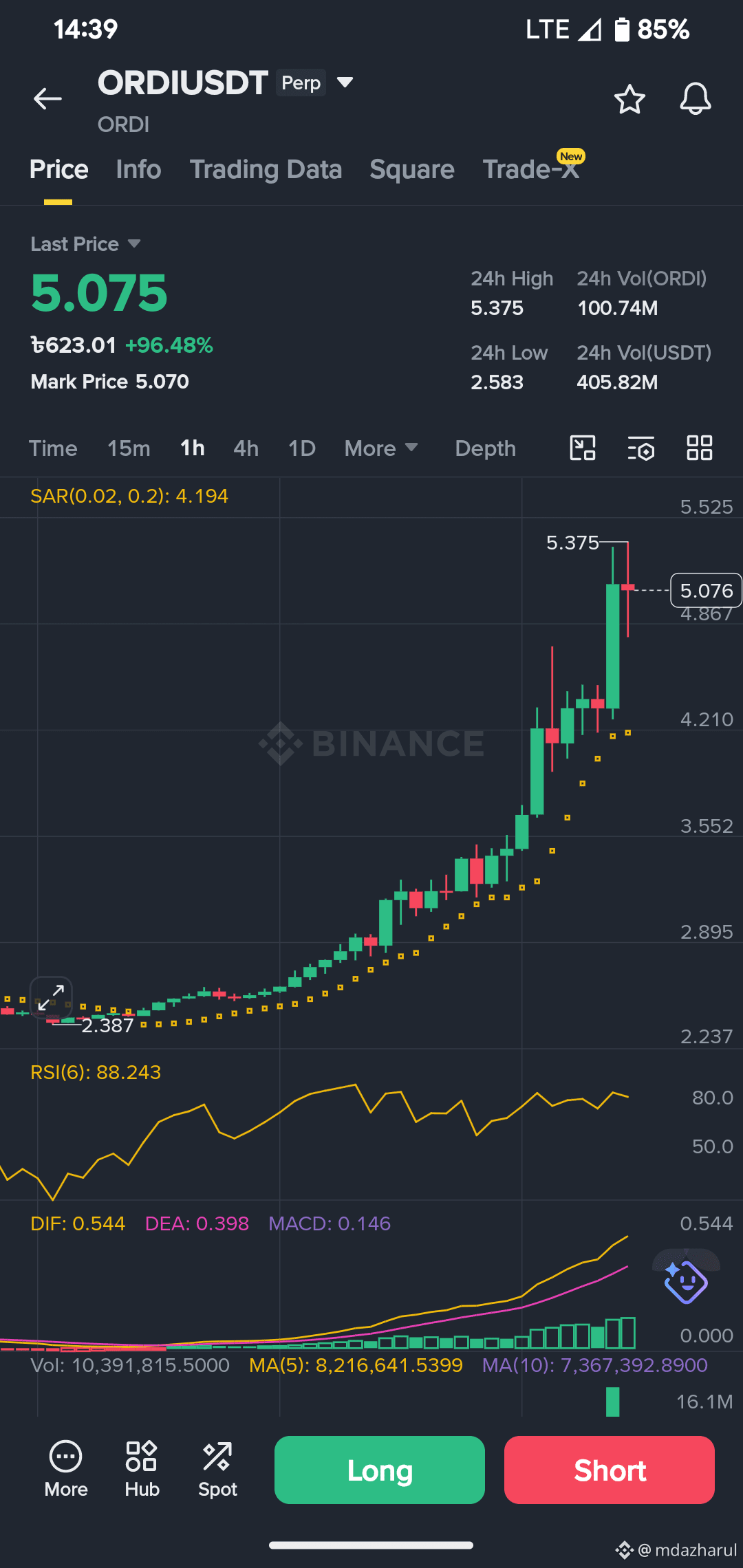
Task: Tap the MA(5) volume label
Action: point(356,1365)
